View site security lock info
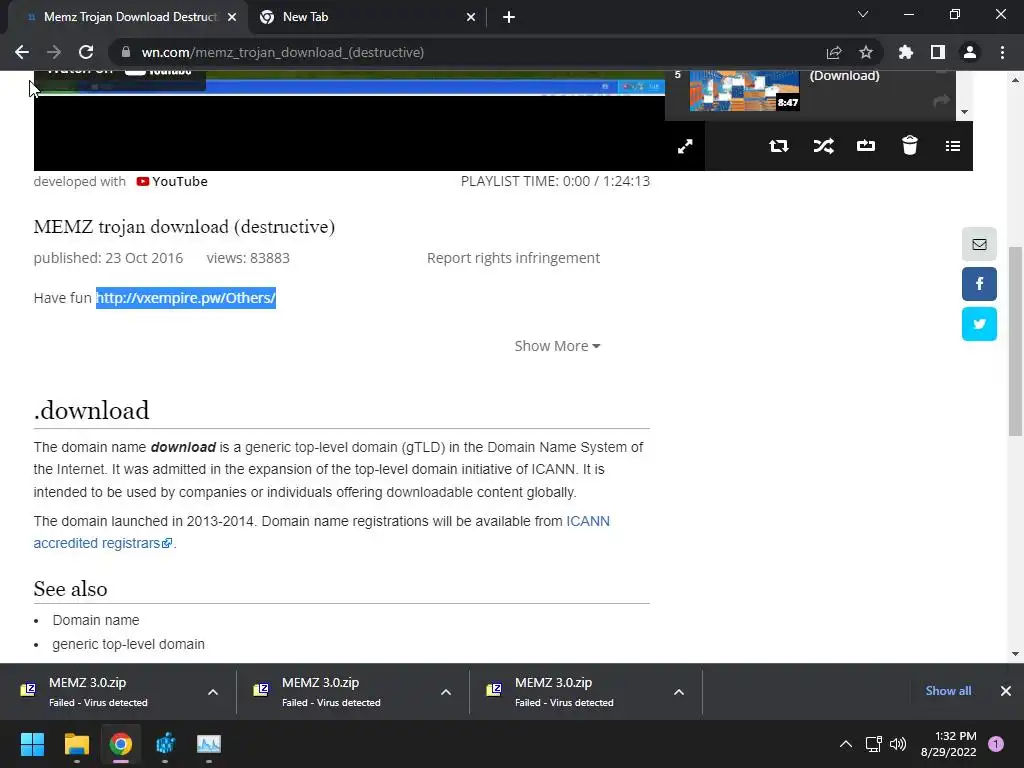Image resolution: width=1024 pixels, height=768 pixels. [x=126, y=52]
